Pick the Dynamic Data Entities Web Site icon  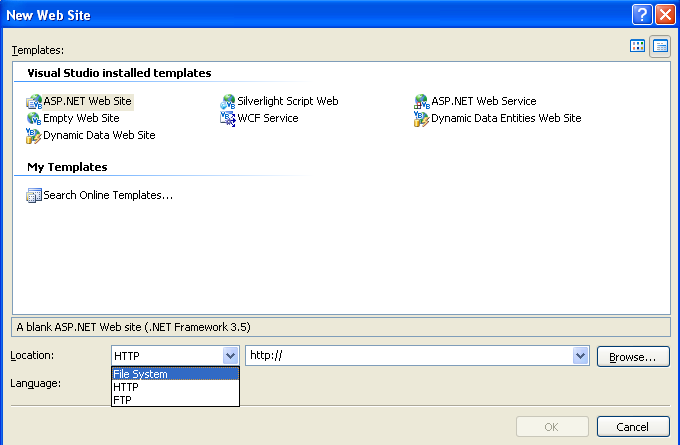pyautogui.click(x=422, y=118)
